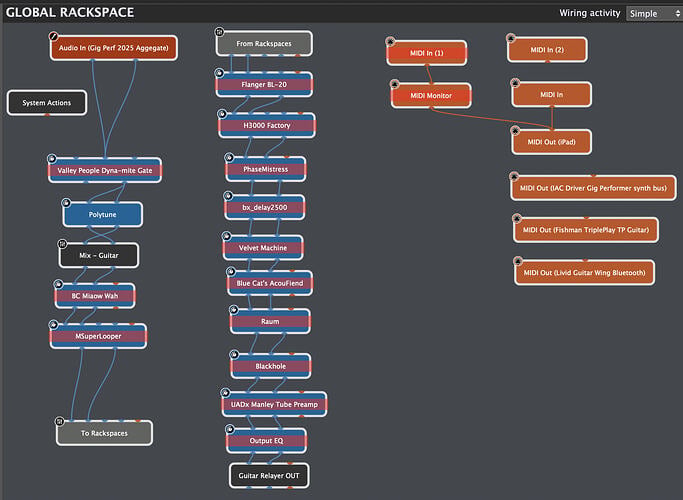Click the badge icon on From Rackspaces block
The width and height of the screenshot is (683, 500).
[219, 31]
